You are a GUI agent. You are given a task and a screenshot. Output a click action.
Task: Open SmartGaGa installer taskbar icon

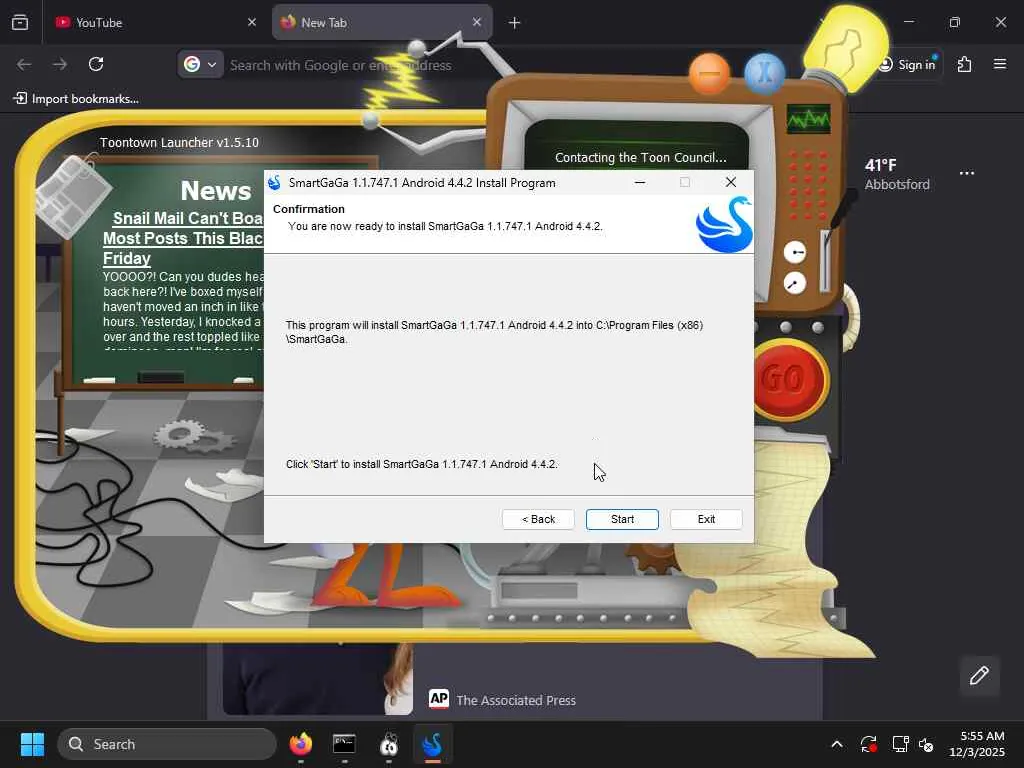pos(432,744)
